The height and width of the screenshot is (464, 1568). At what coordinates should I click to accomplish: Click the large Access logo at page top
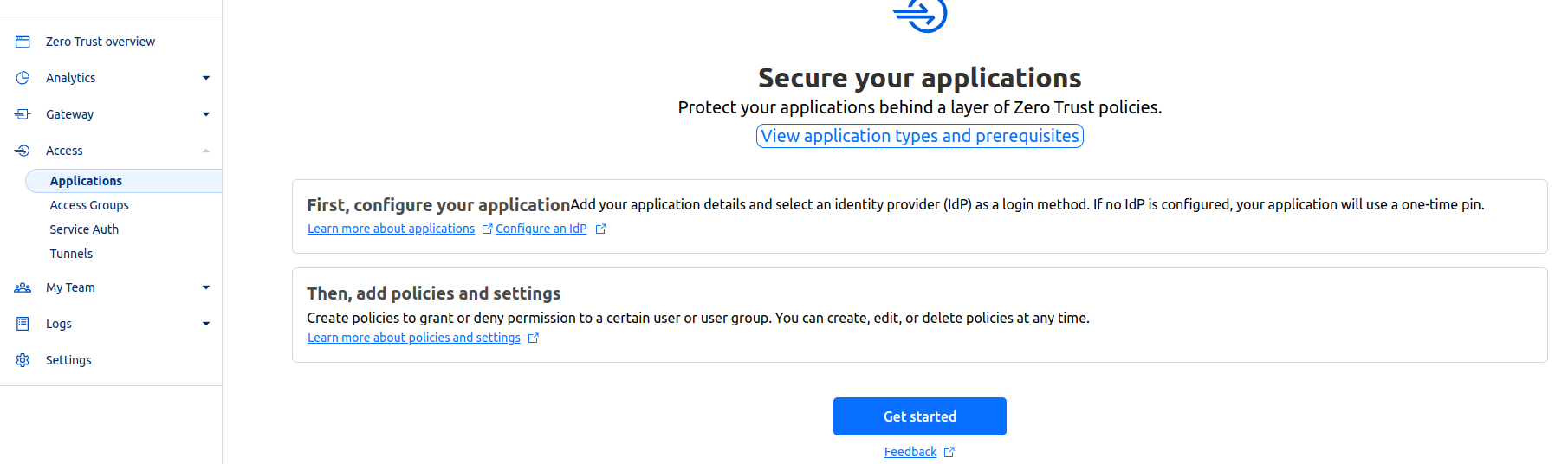(x=920, y=14)
